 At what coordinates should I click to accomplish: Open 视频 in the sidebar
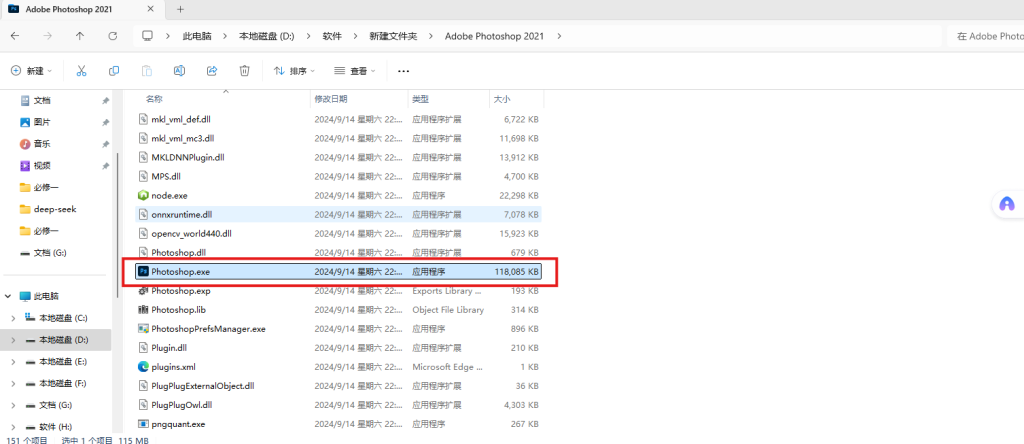point(42,166)
